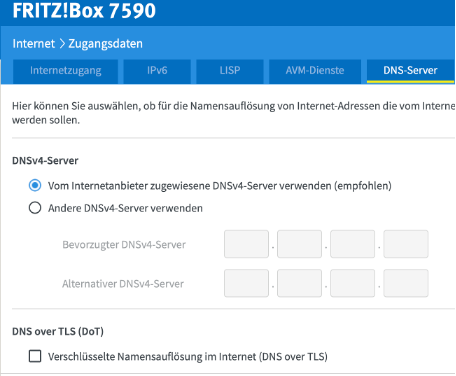Open the LISP tab
The image size is (456, 376).
230,71
